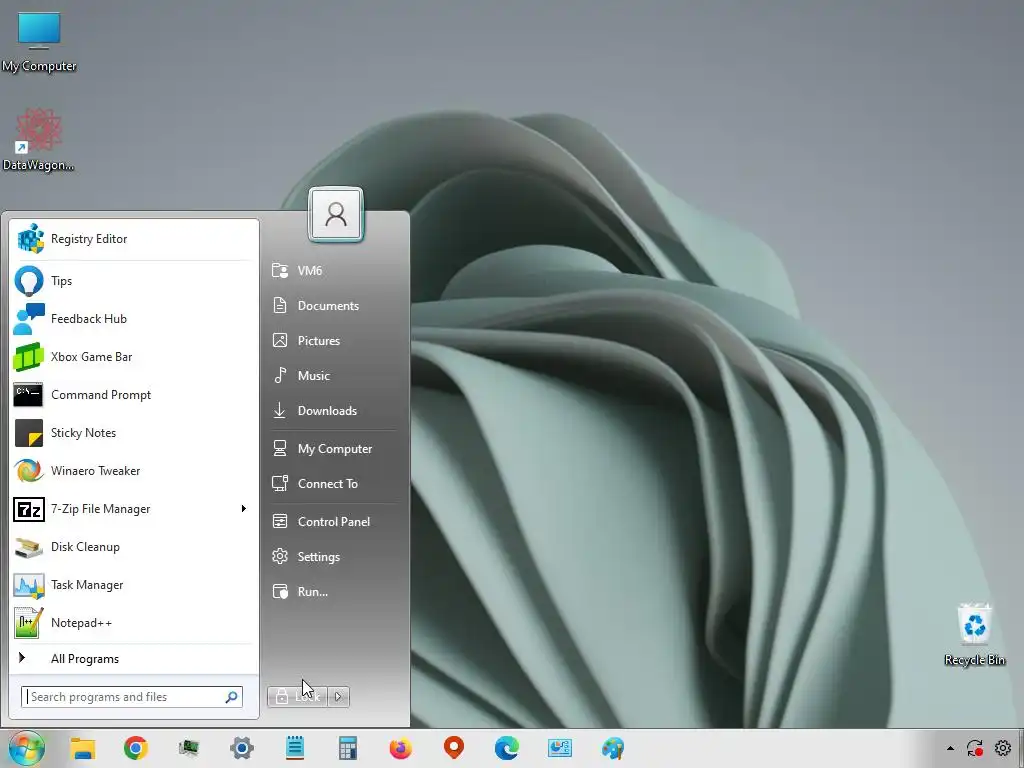Launch the Tips app

pyautogui.click(x=134, y=281)
